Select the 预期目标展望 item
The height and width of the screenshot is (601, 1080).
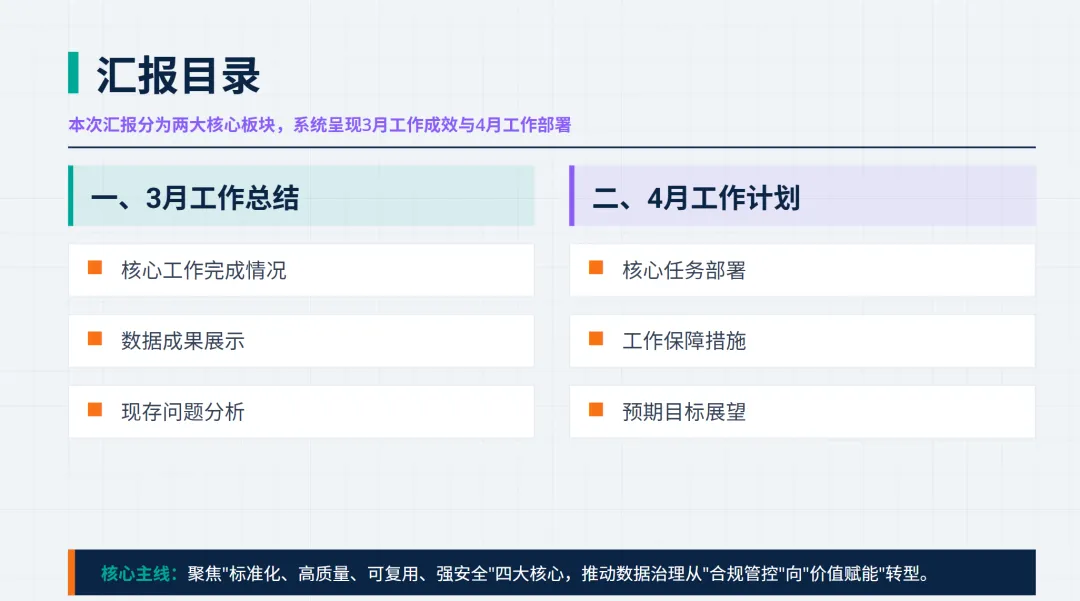[x=802, y=412]
